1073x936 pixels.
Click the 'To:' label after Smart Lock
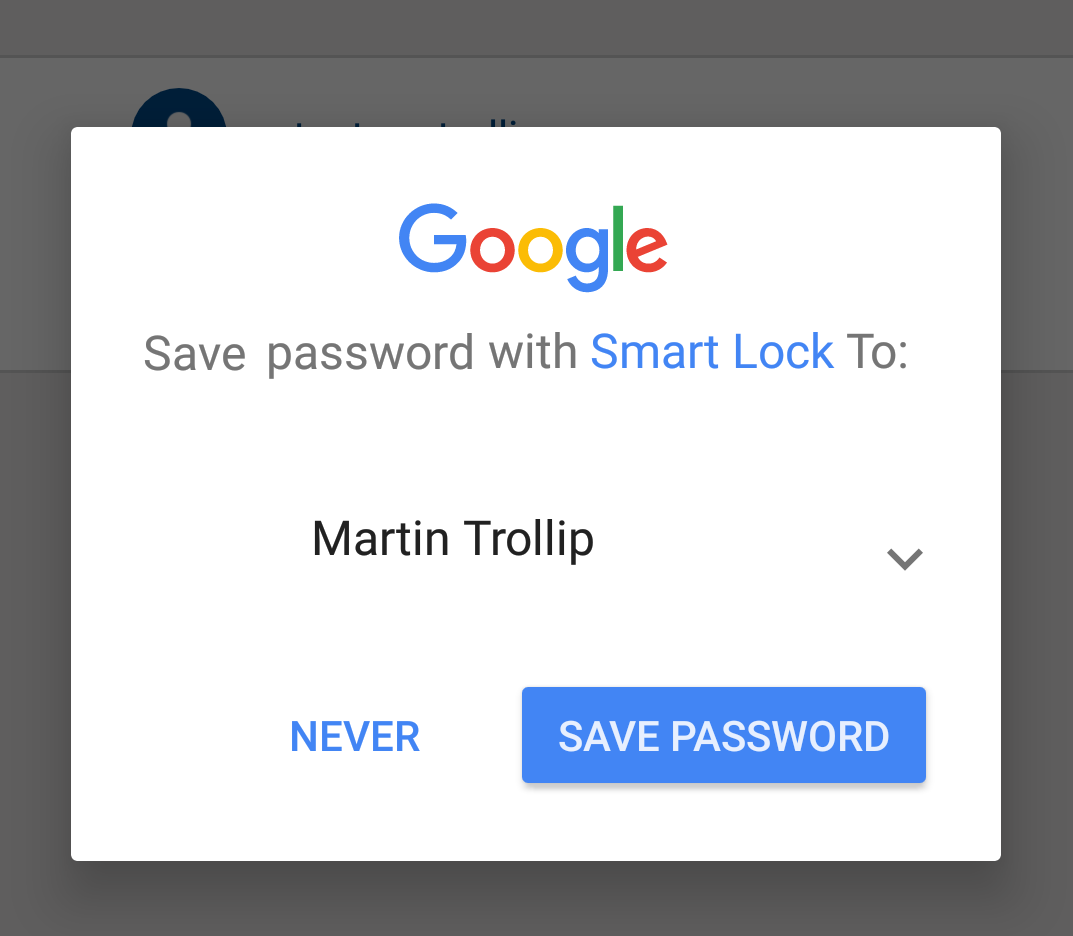pos(877,353)
